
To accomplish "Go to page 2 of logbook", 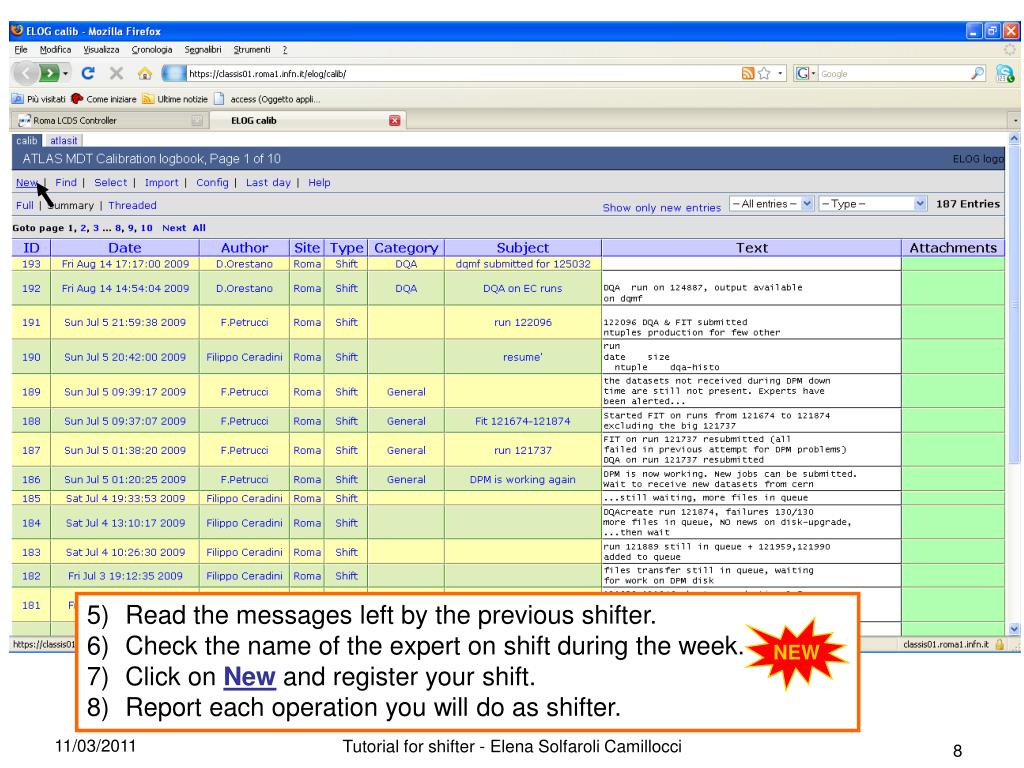I will tap(84, 228).
